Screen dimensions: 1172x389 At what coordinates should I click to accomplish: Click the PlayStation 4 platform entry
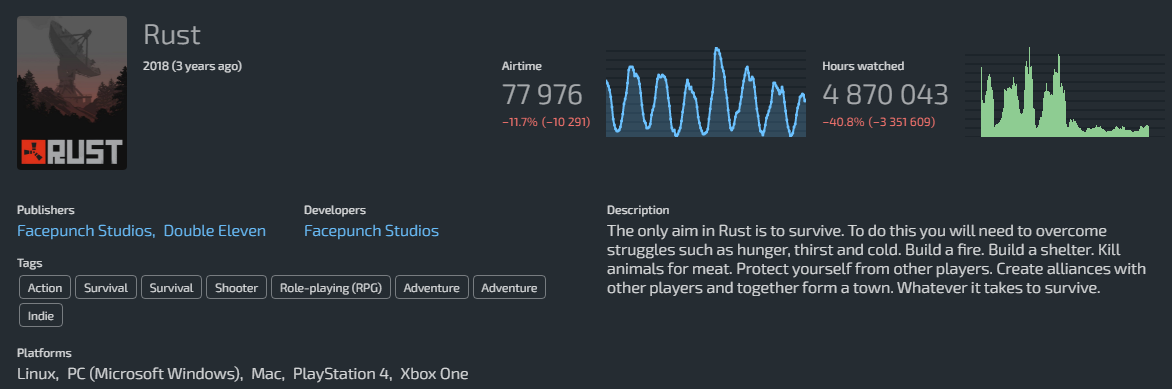pos(342,373)
